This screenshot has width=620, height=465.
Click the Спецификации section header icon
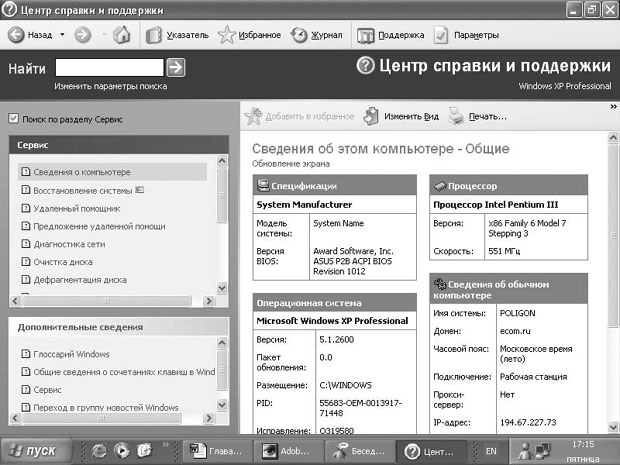coord(263,185)
